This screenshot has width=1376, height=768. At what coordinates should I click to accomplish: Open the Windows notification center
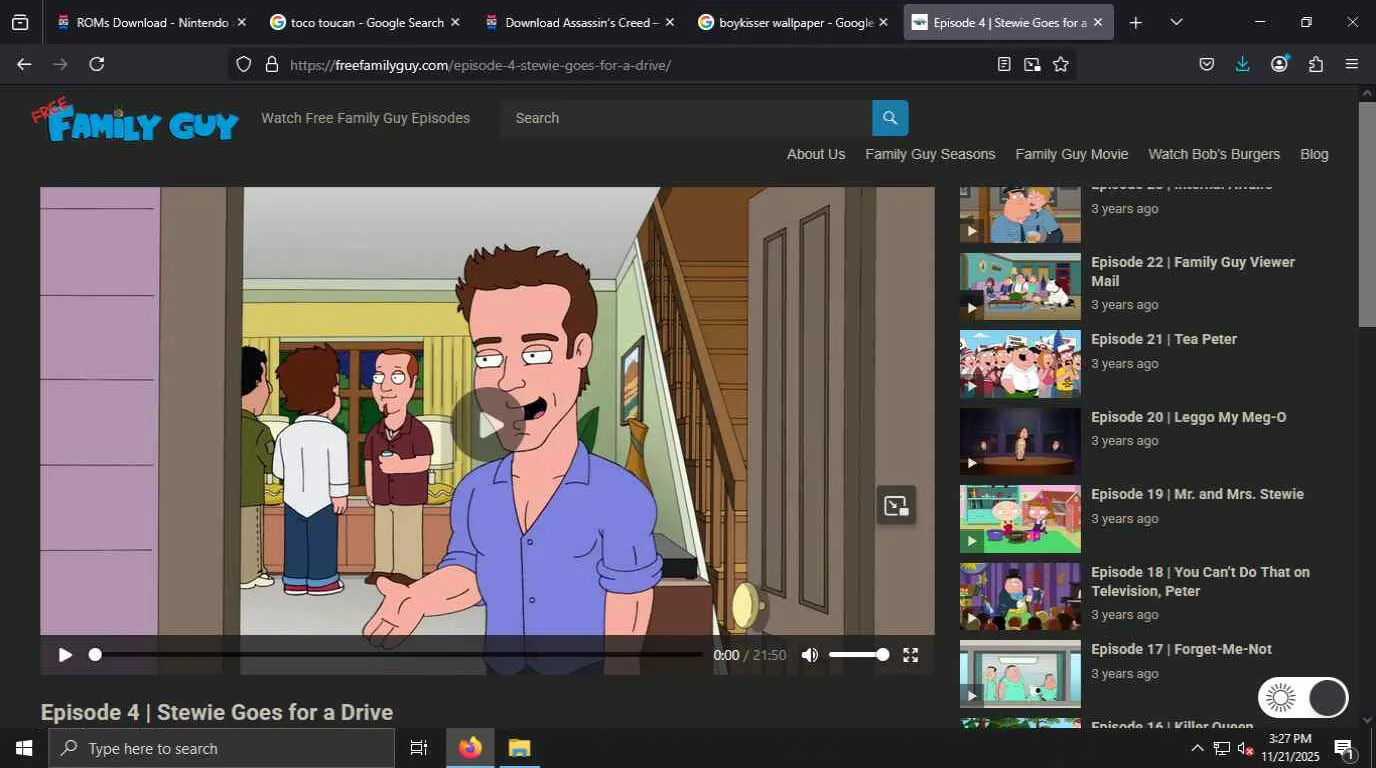[x=1344, y=748]
